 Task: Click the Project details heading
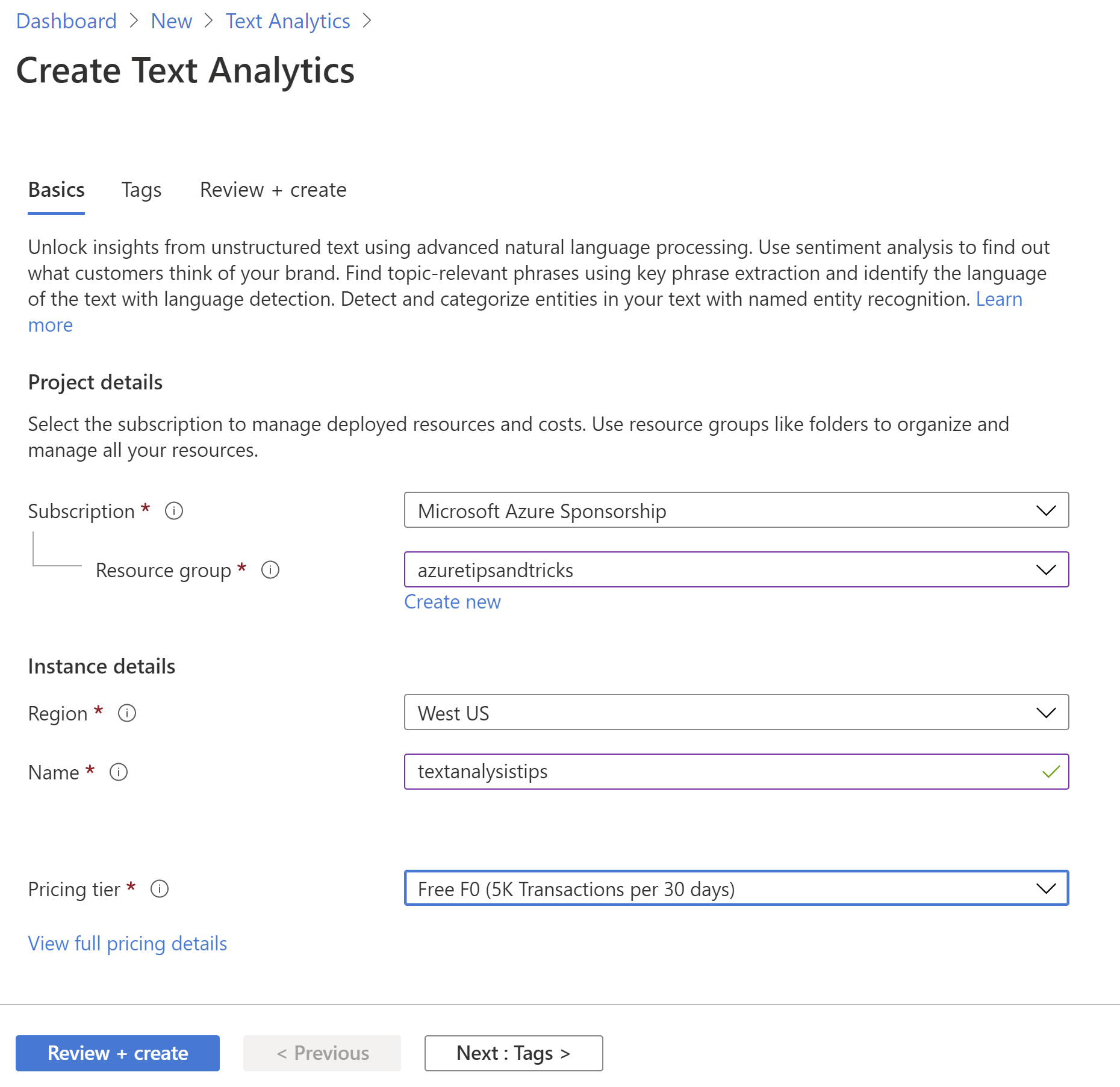pos(95,382)
